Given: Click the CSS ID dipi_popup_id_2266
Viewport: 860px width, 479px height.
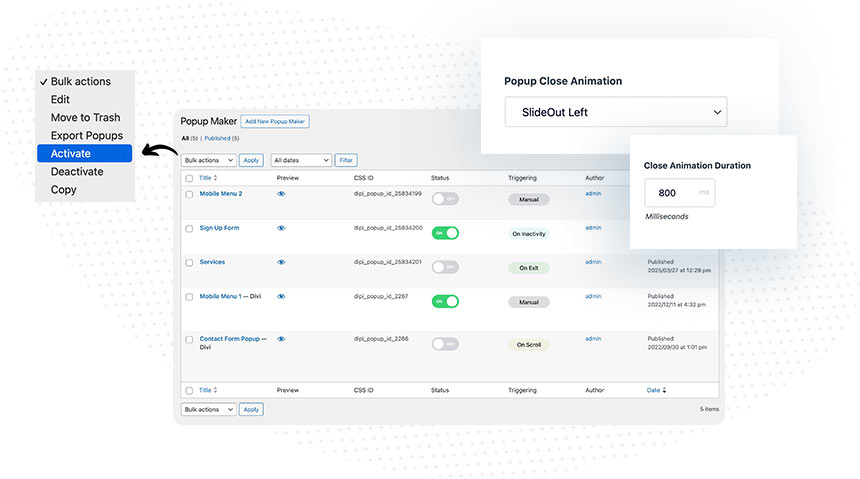Looking at the screenshot, I should (x=381, y=339).
